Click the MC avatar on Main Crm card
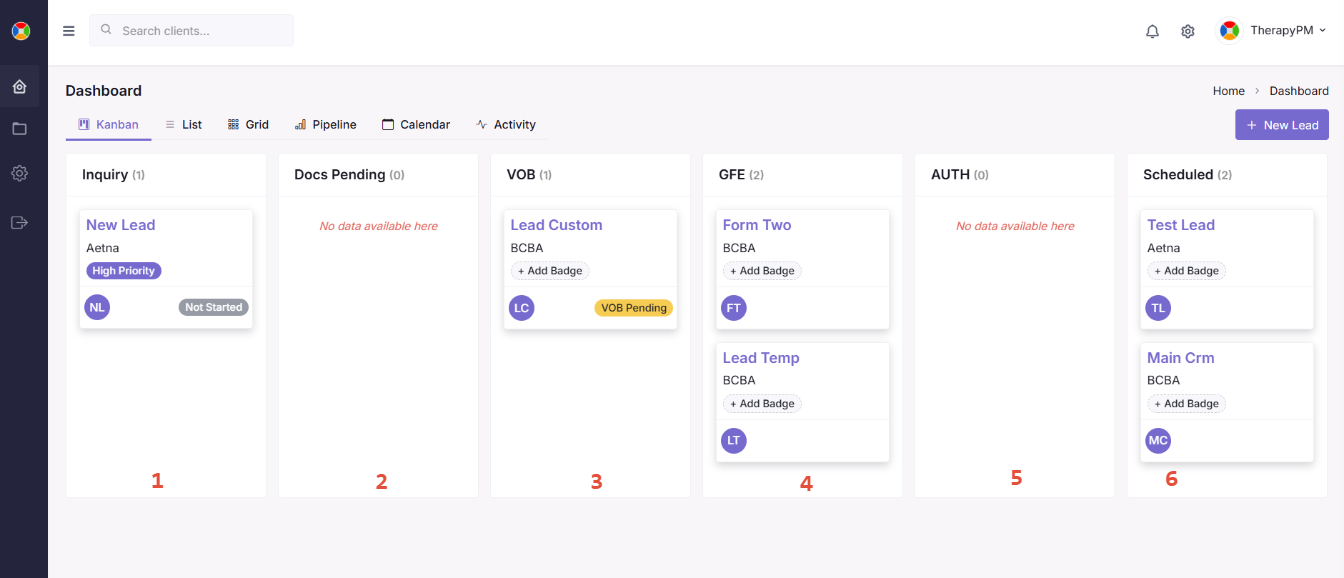1344x578 pixels. (1158, 440)
